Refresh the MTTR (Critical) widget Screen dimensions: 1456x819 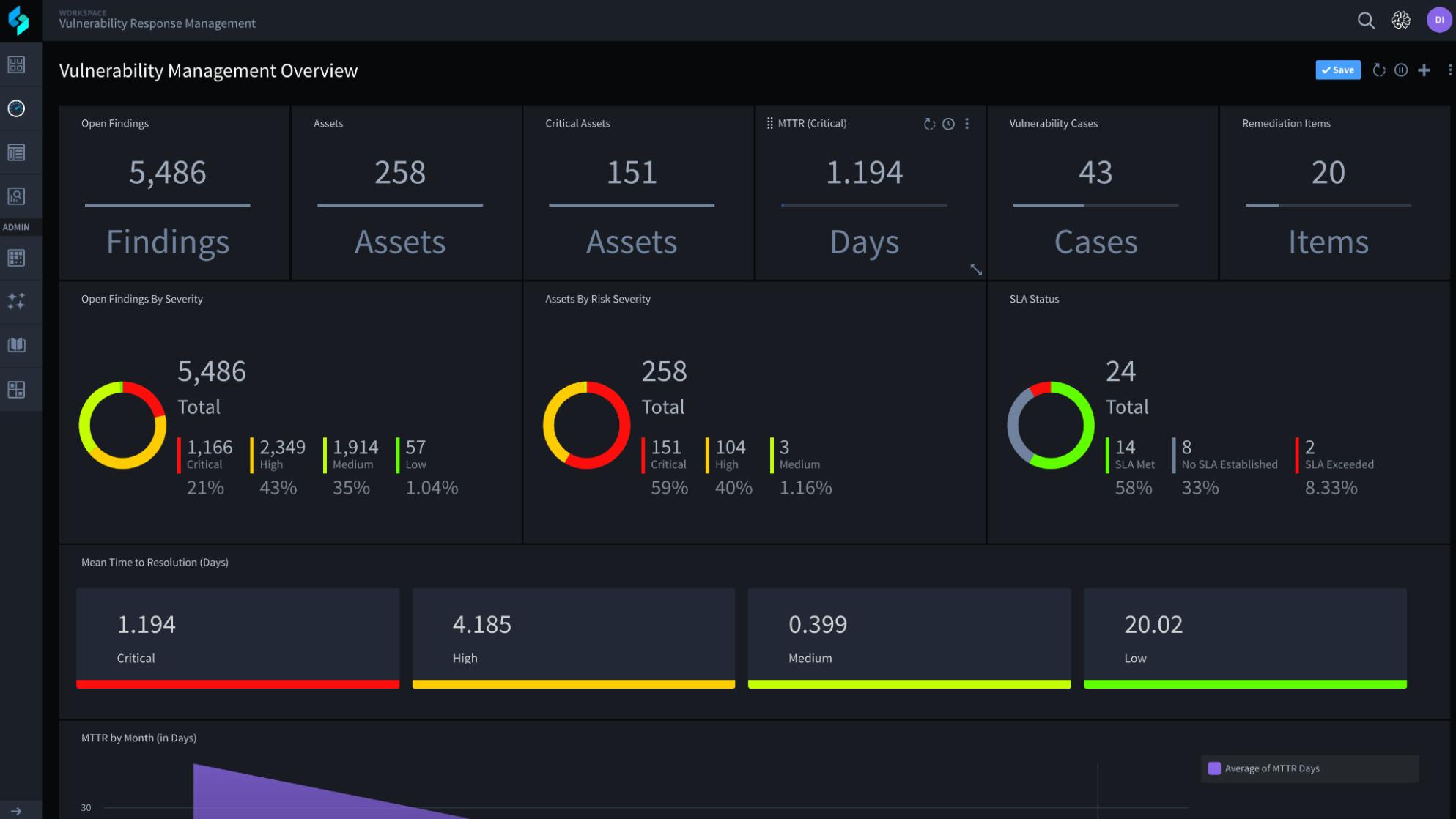point(929,124)
